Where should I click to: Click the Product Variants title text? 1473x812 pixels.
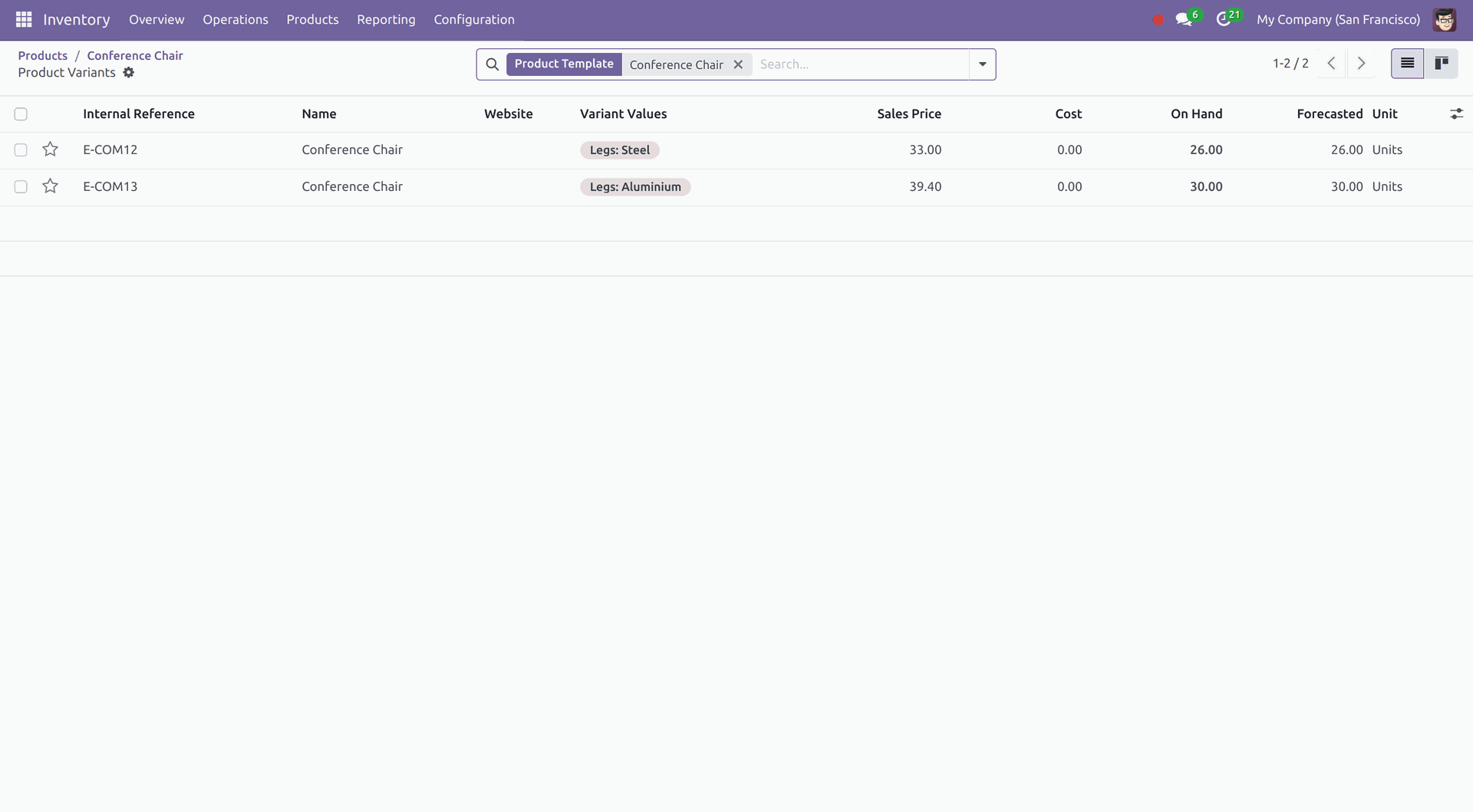(x=67, y=72)
